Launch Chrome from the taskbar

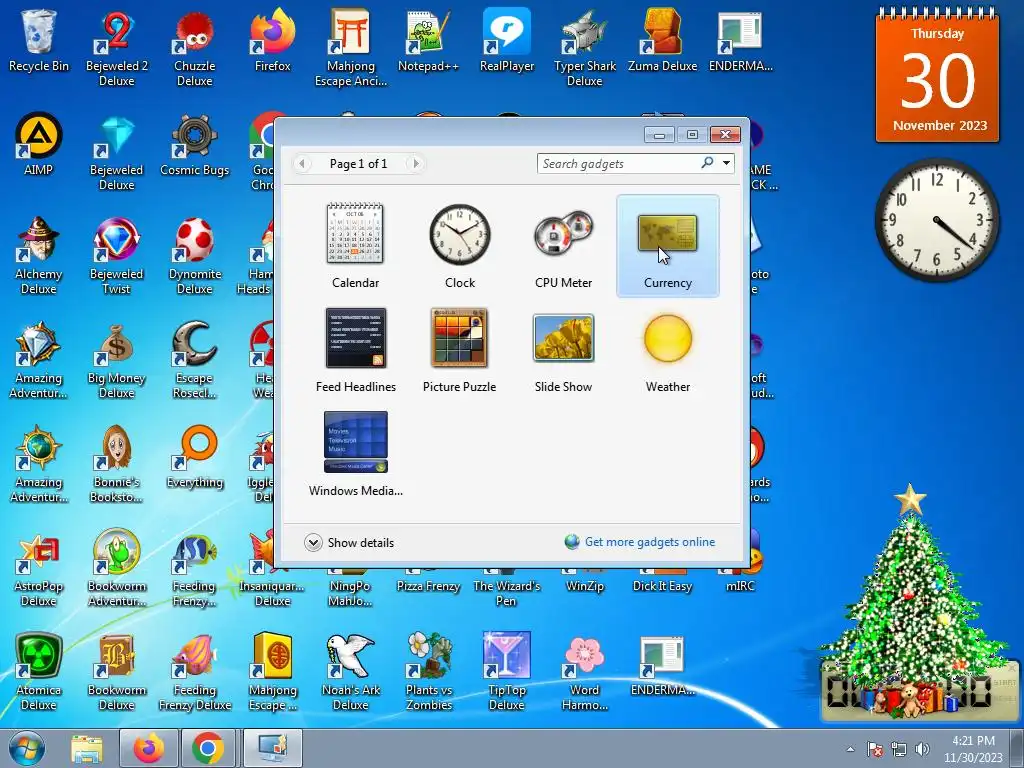pyautogui.click(x=208, y=748)
